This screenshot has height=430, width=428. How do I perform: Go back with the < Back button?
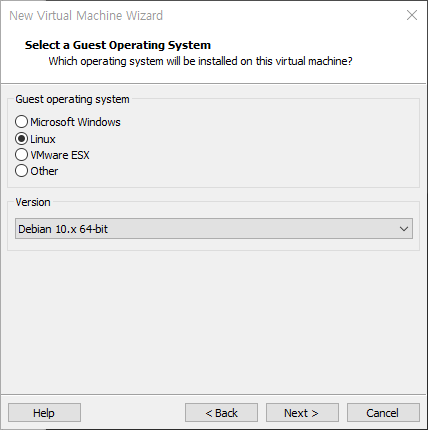coord(221,413)
